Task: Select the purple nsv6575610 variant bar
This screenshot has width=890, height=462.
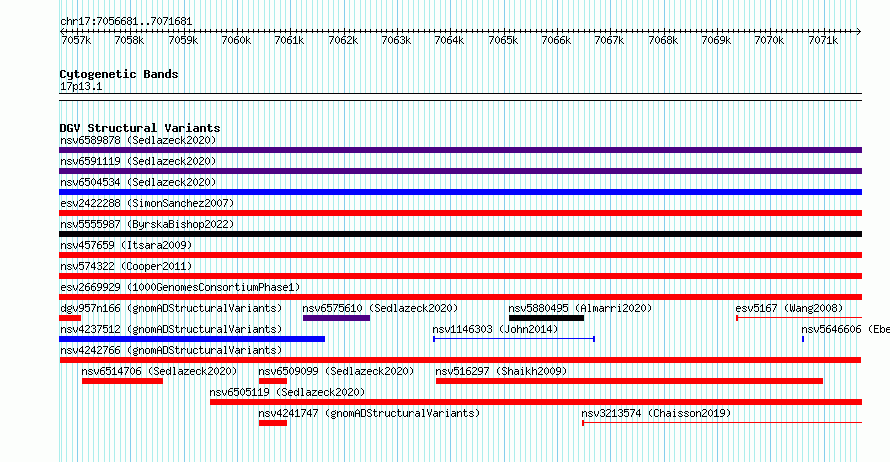Action: tap(337, 318)
